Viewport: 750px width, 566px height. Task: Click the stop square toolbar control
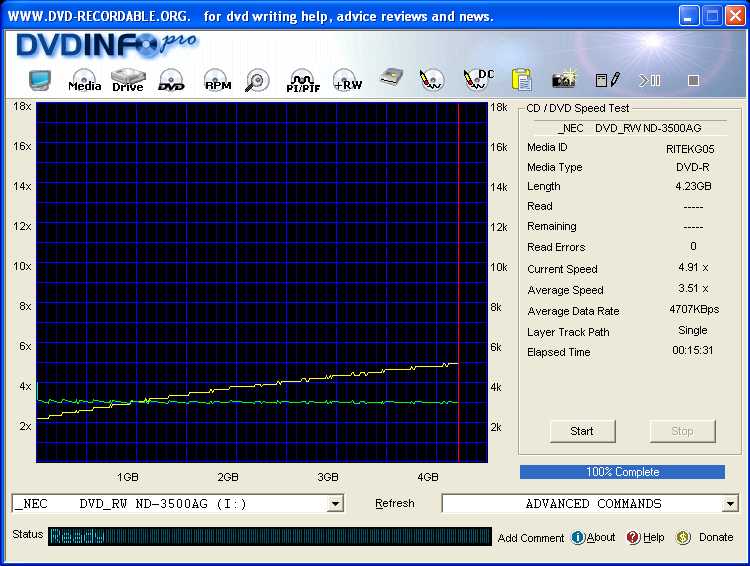pos(694,80)
